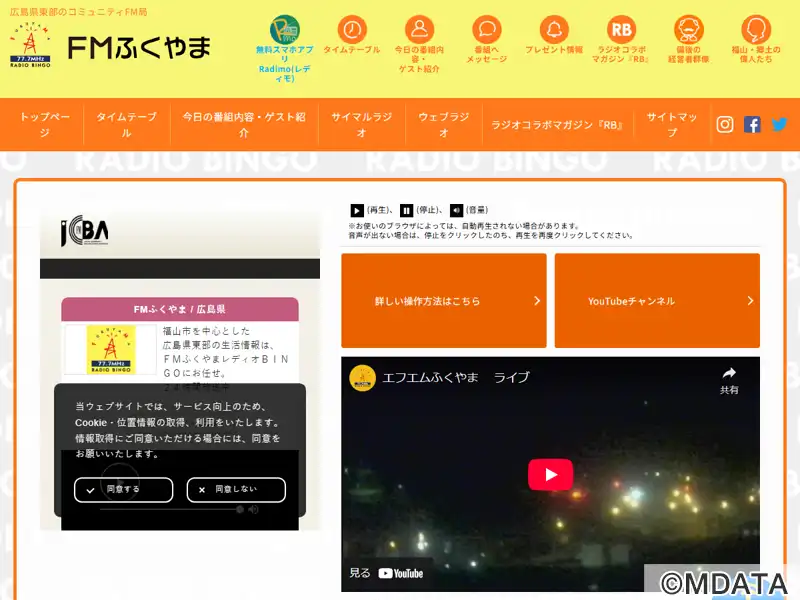Click the FMふくやま tower logo image

31,45
